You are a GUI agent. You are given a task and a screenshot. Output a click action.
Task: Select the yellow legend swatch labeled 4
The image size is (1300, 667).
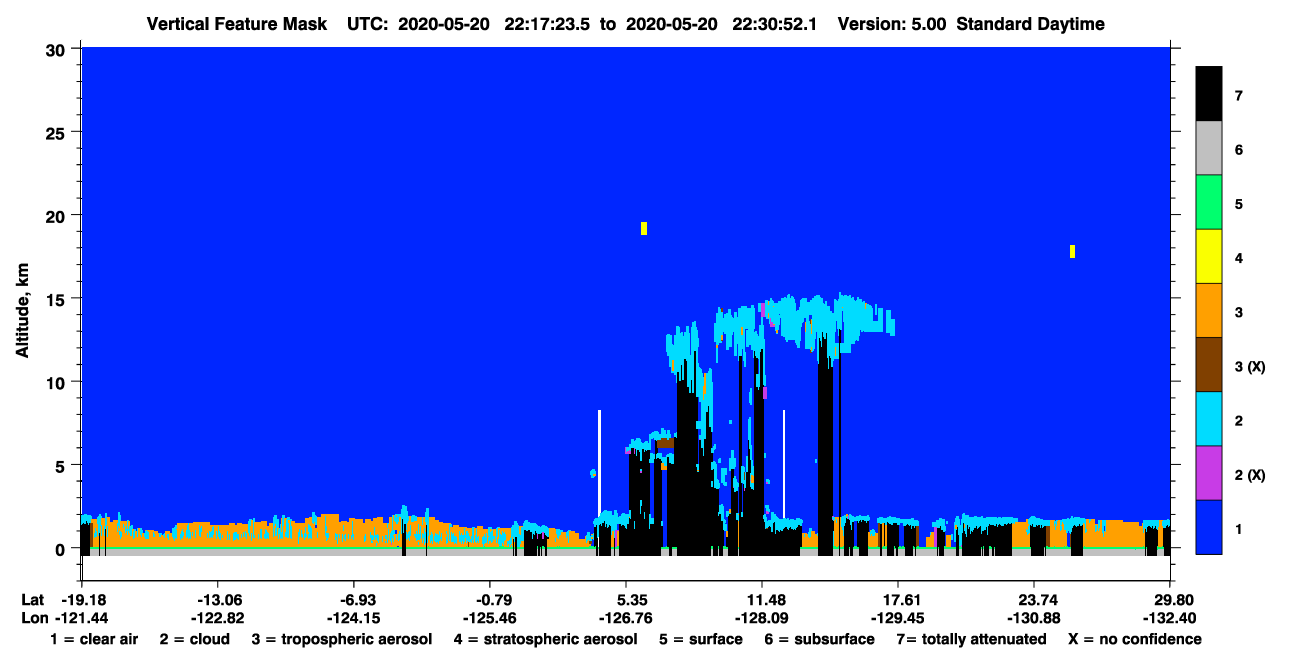1209,257
